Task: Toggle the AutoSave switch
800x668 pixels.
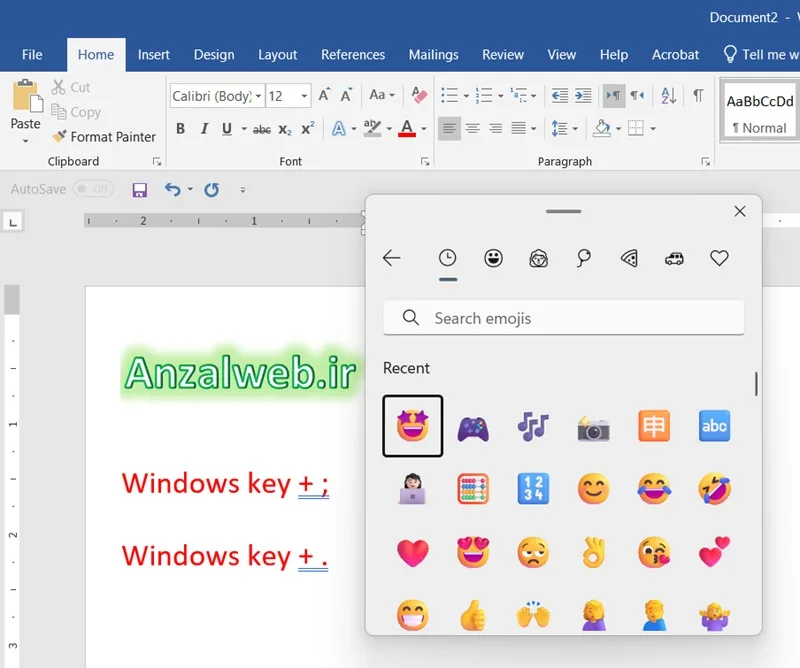Action: tap(93, 189)
